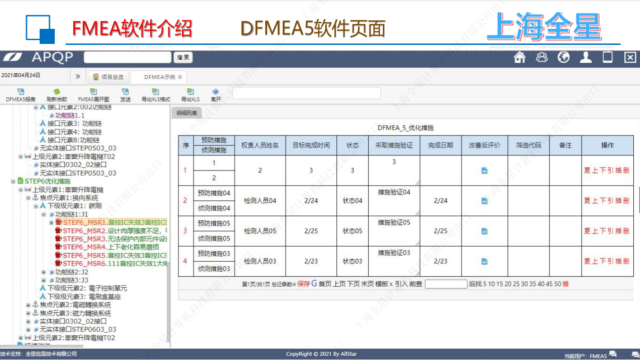Image resolution: width=640 pixels, height=360 pixels.
Task: Click the APQP logo icon
Action: pos(13,57)
